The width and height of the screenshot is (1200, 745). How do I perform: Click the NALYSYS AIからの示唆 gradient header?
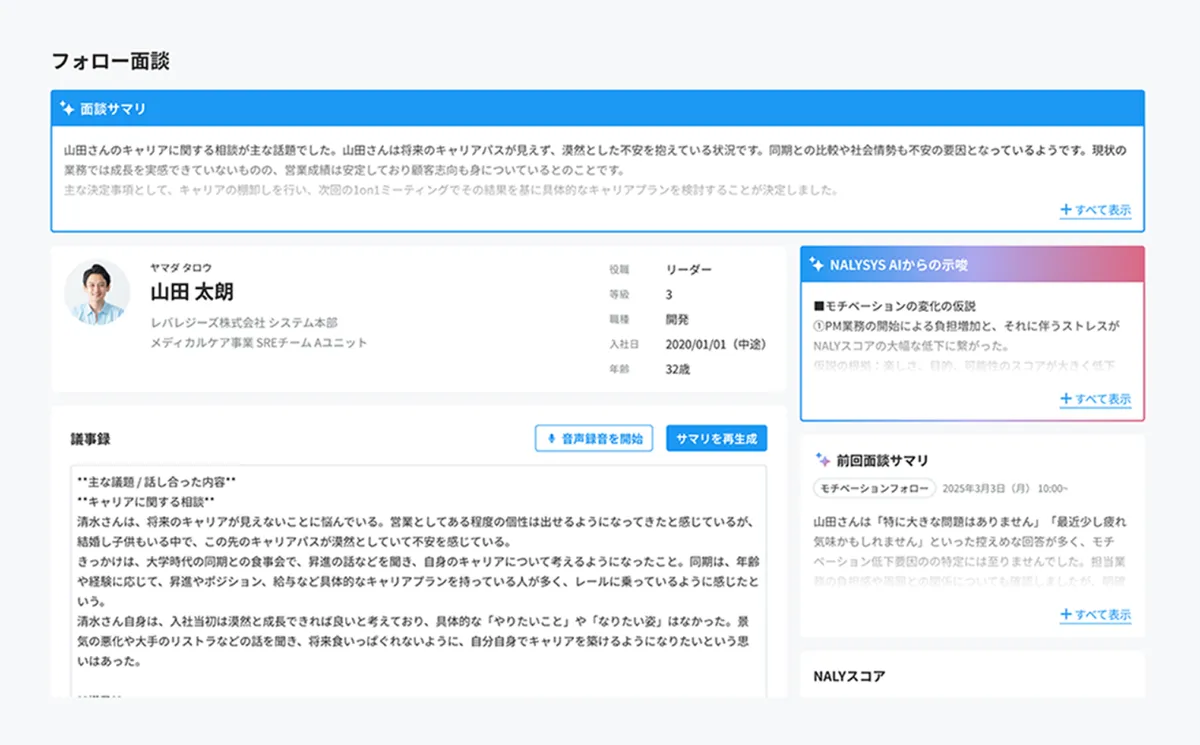point(972,265)
